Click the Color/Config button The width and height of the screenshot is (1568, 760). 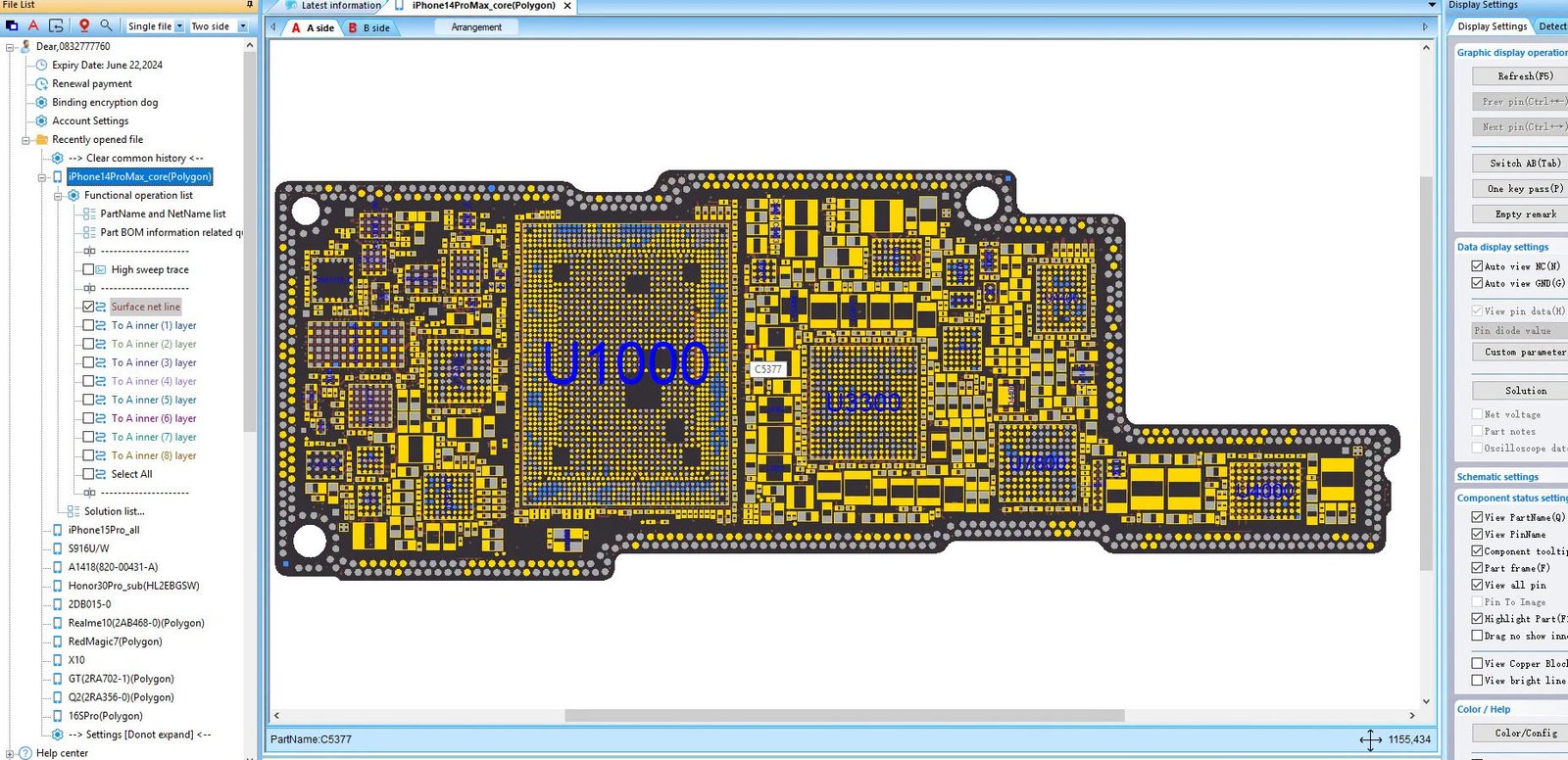[x=1525, y=733]
